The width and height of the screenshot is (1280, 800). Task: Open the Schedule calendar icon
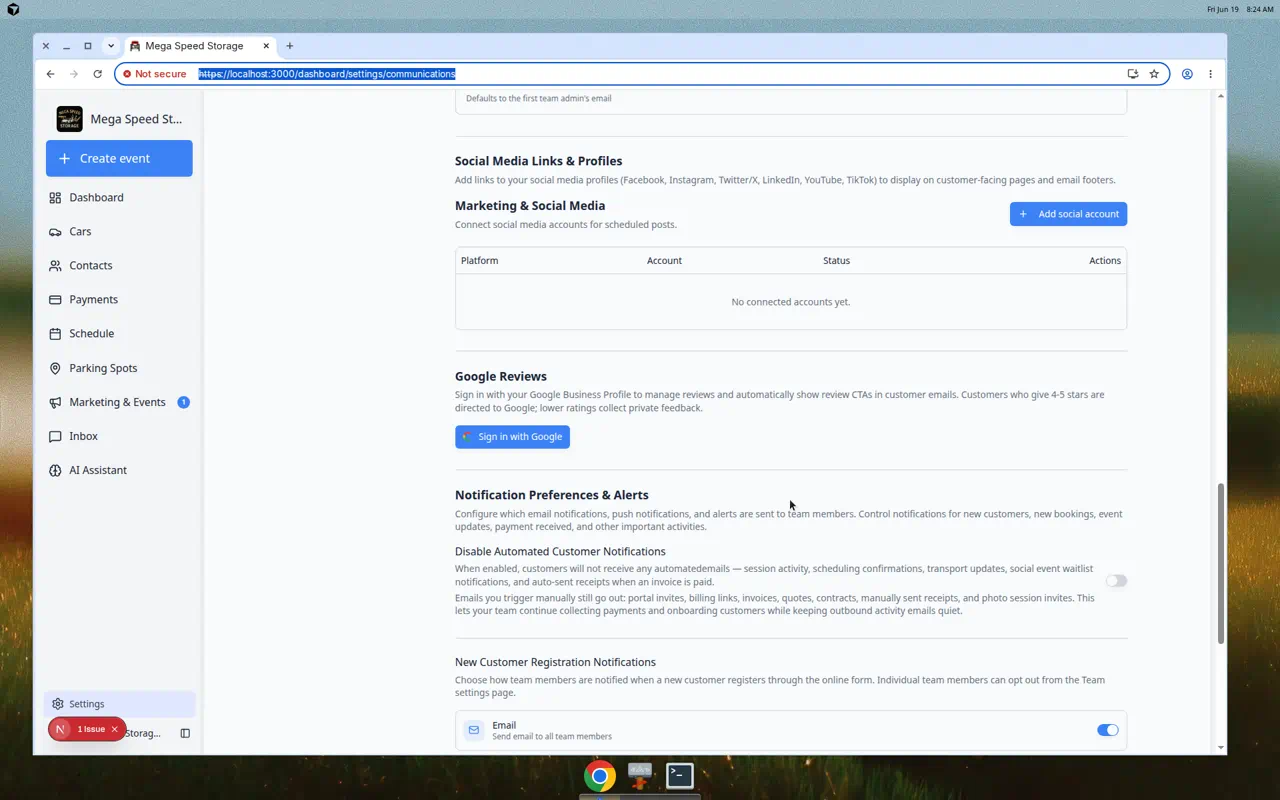click(x=55, y=334)
